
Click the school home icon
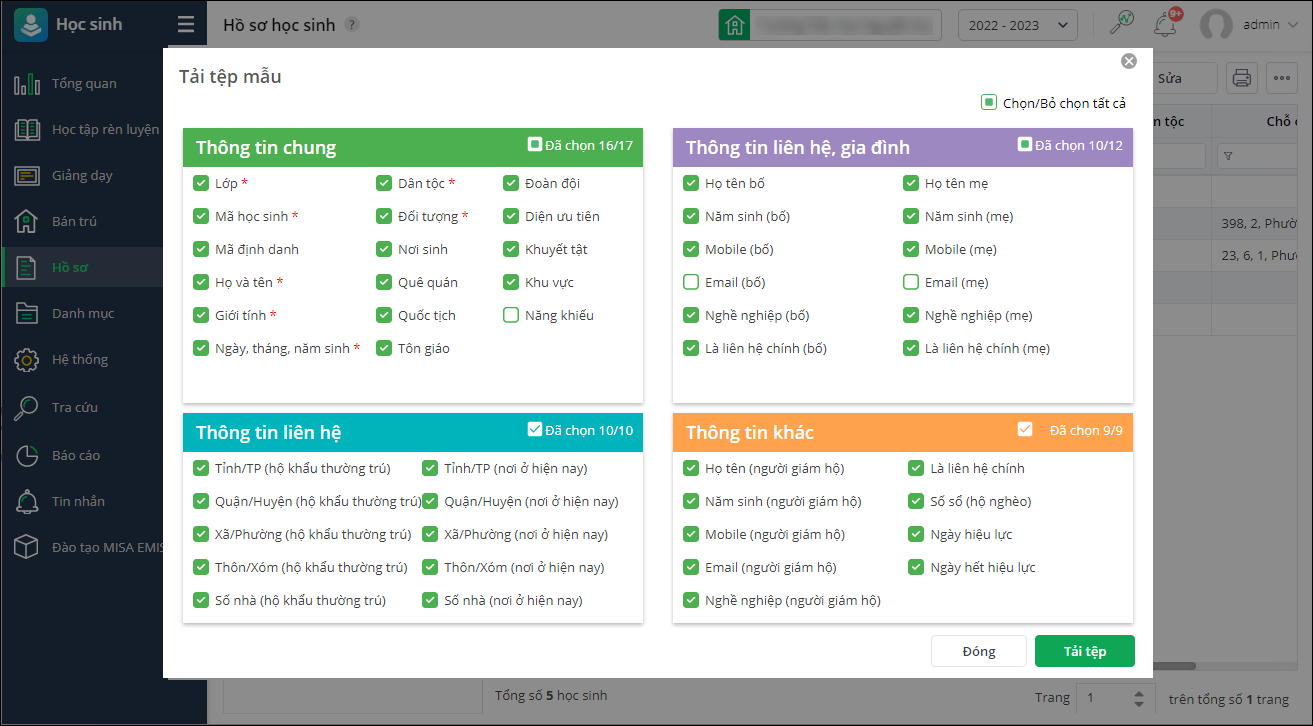(x=735, y=25)
